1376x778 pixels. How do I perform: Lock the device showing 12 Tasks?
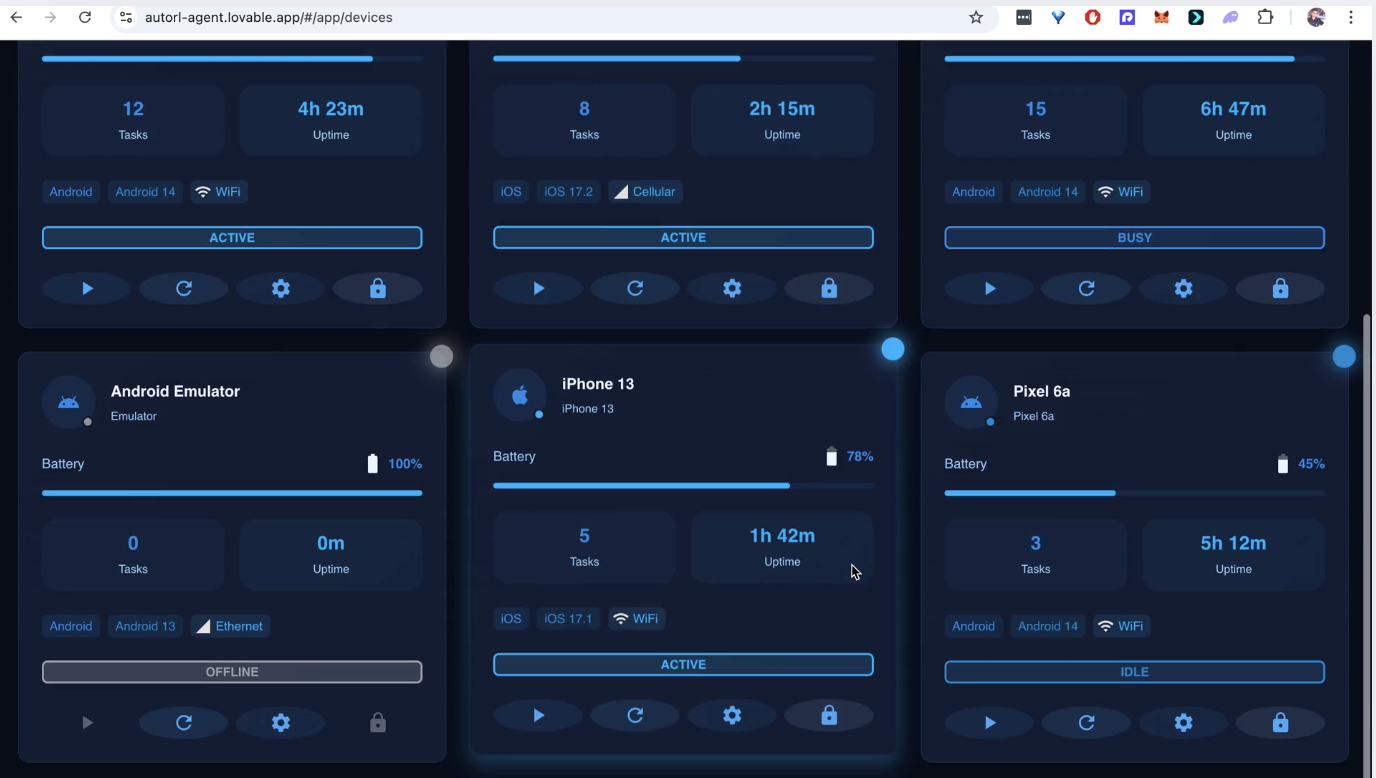pos(378,288)
